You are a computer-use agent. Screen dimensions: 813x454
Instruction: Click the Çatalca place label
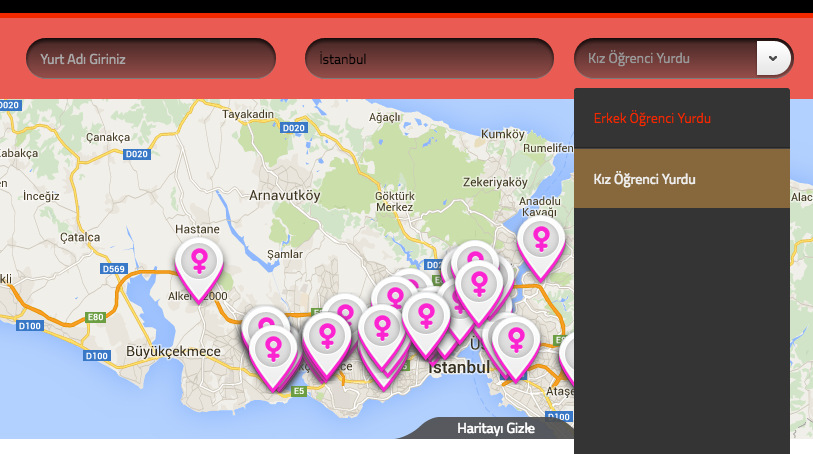click(x=80, y=237)
